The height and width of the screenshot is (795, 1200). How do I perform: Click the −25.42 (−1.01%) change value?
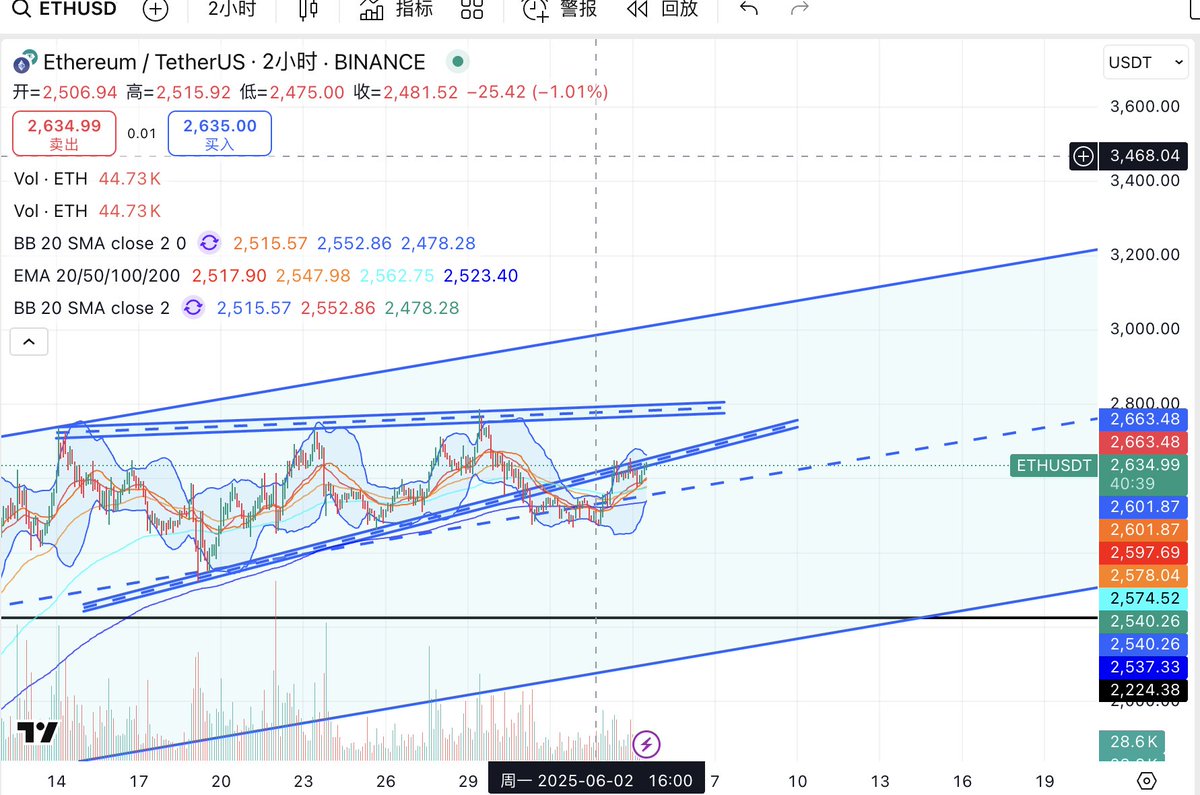[x=538, y=92]
